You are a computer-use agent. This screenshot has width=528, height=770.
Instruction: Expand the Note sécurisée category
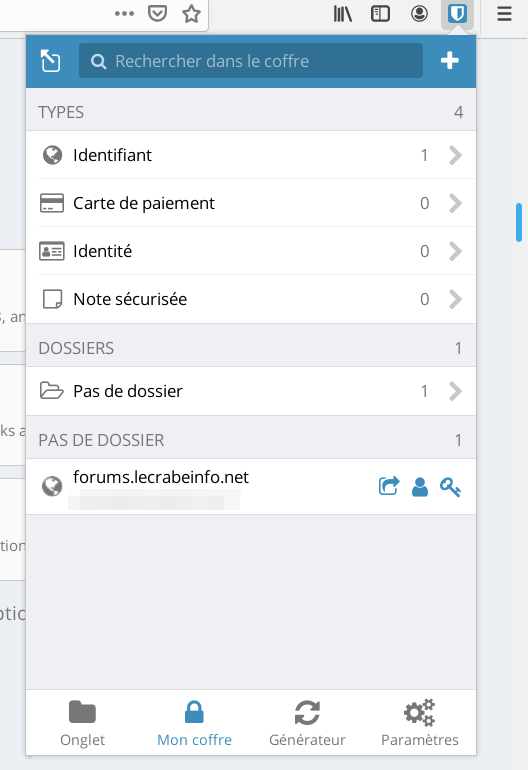click(251, 299)
